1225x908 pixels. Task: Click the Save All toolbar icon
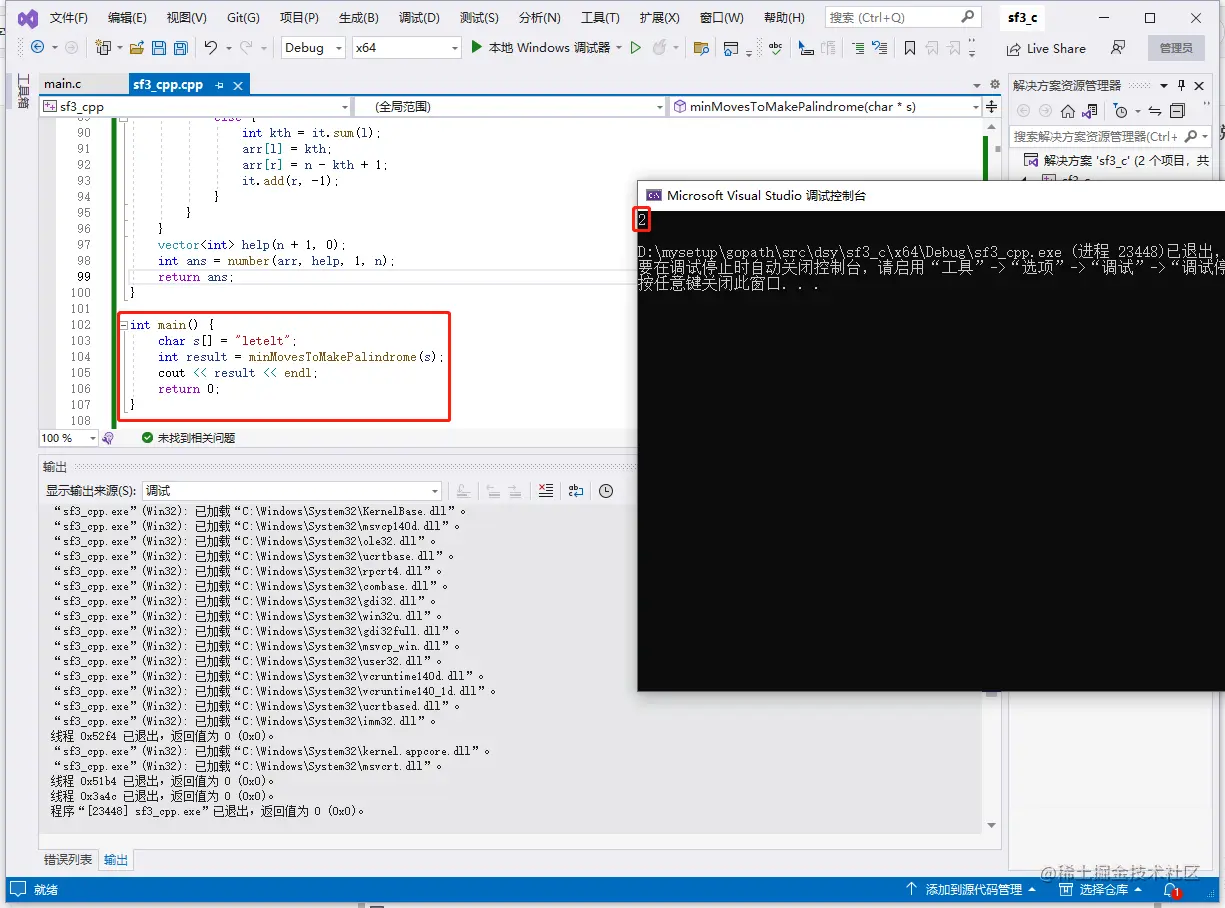[181, 48]
